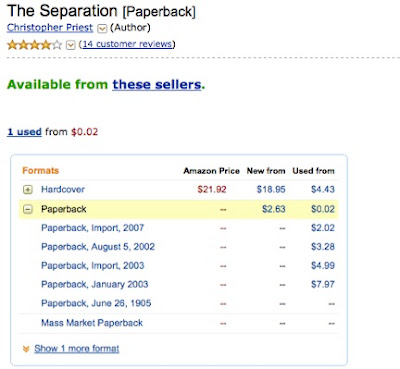Select Paperback, Import, 2003 edition
The height and width of the screenshot is (369, 400).
92,266
